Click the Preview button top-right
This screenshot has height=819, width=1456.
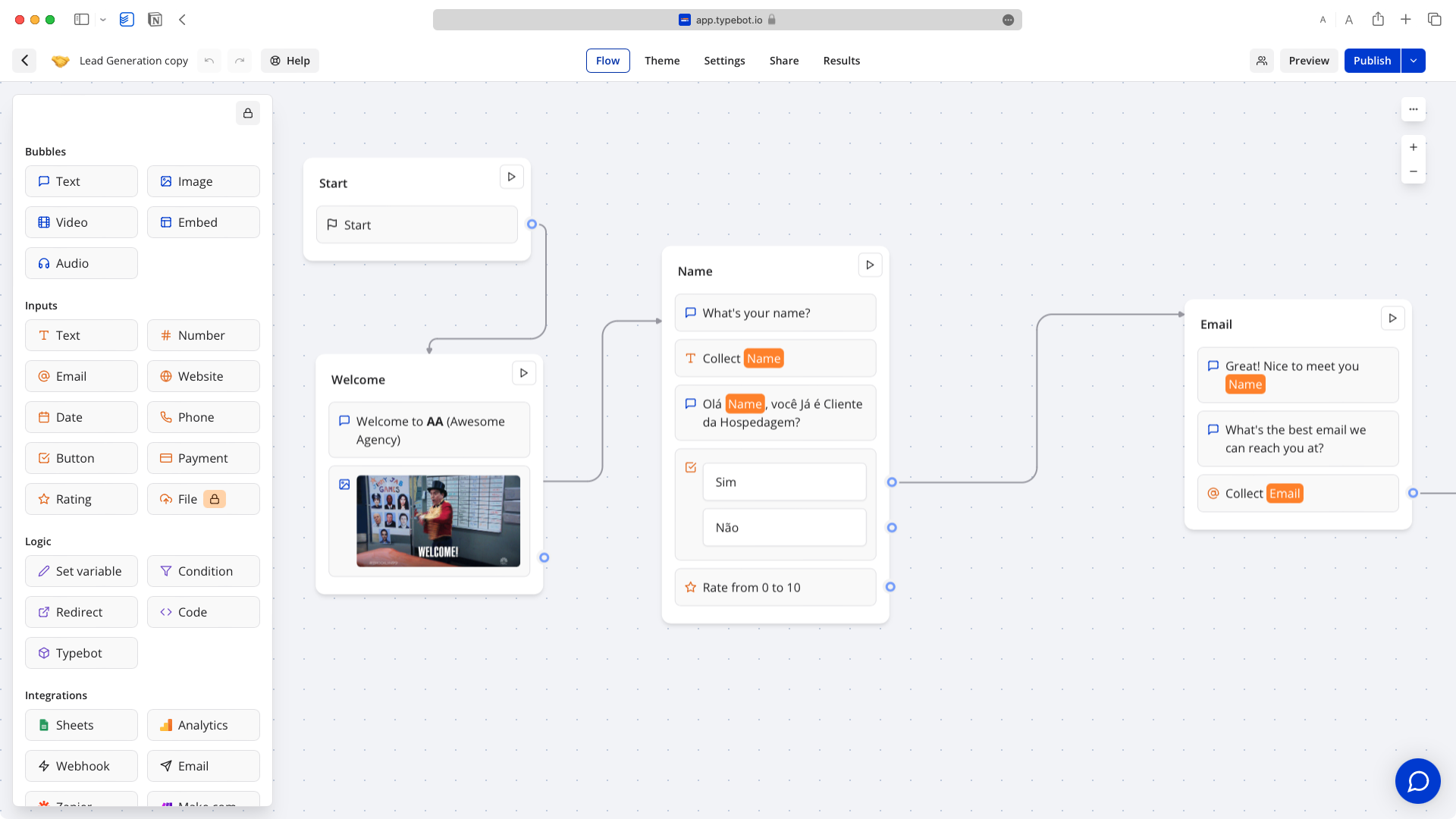[x=1308, y=60]
